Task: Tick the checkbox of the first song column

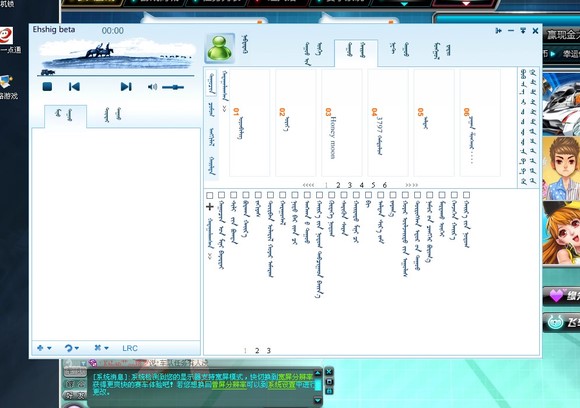Action: [221, 195]
